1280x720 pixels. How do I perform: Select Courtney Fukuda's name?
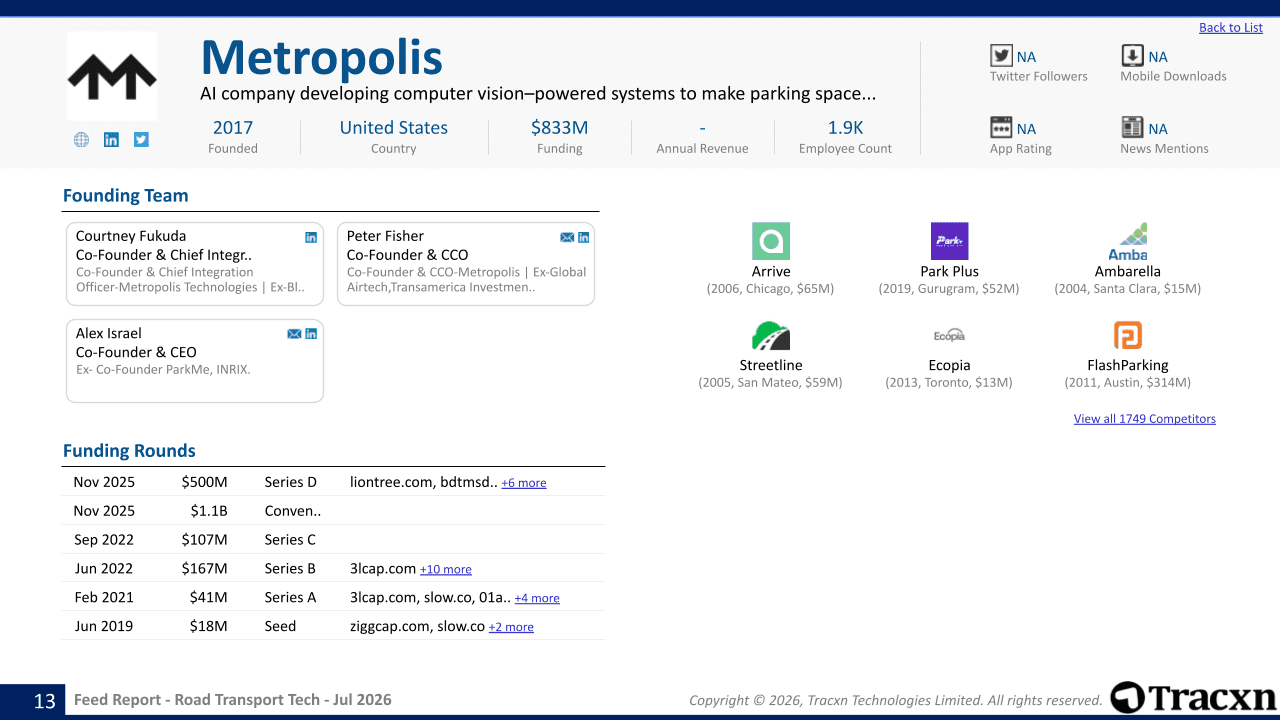pyautogui.click(x=131, y=236)
